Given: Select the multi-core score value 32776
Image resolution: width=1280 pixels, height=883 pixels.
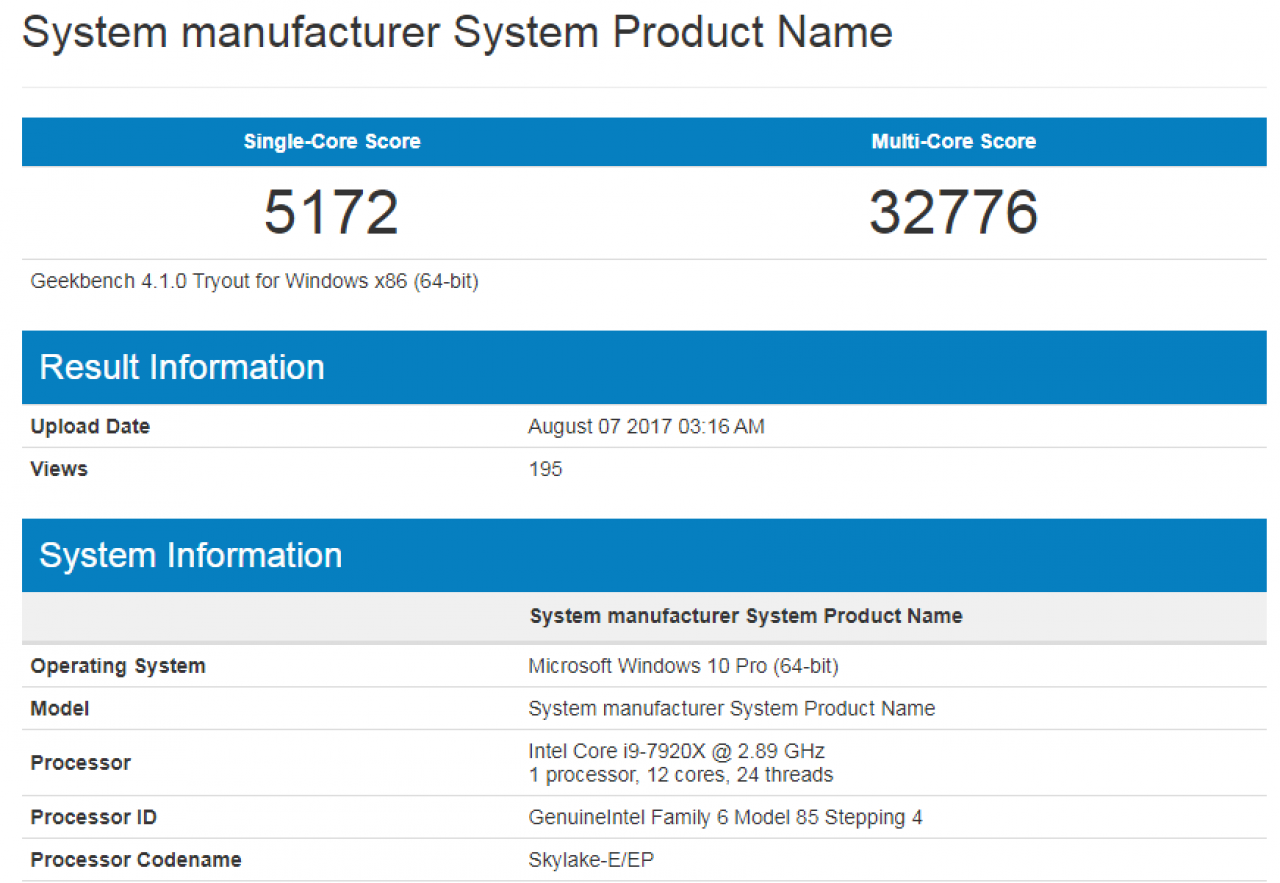Looking at the screenshot, I should [953, 212].
